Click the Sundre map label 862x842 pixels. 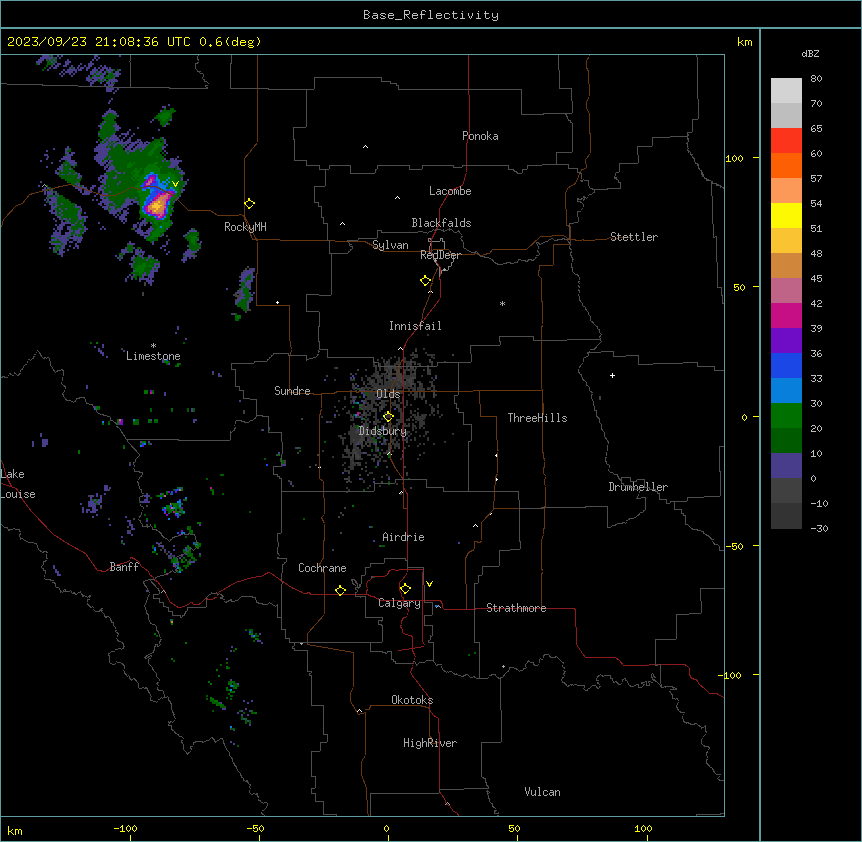point(292,391)
